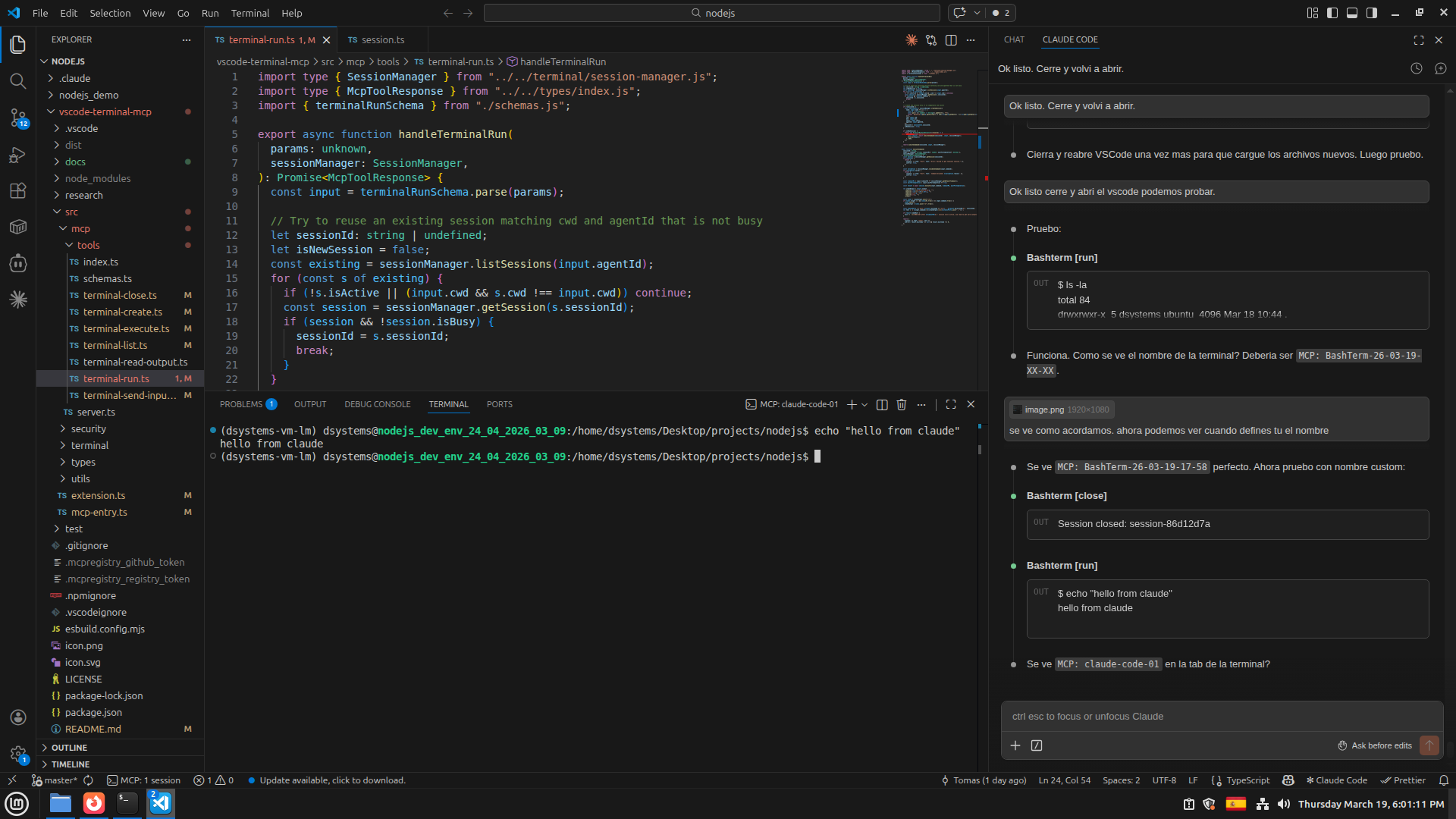The height and width of the screenshot is (819, 1456).
Task: Toggle Ask before edits in Claude Code
Action: pos(1375,745)
